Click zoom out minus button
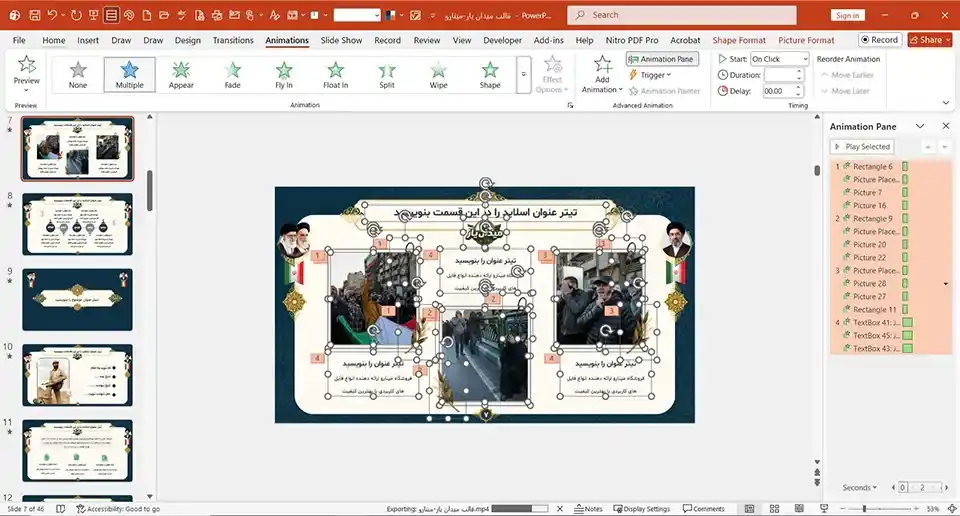Image resolution: width=960 pixels, height=516 pixels. pyautogui.click(x=842, y=509)
